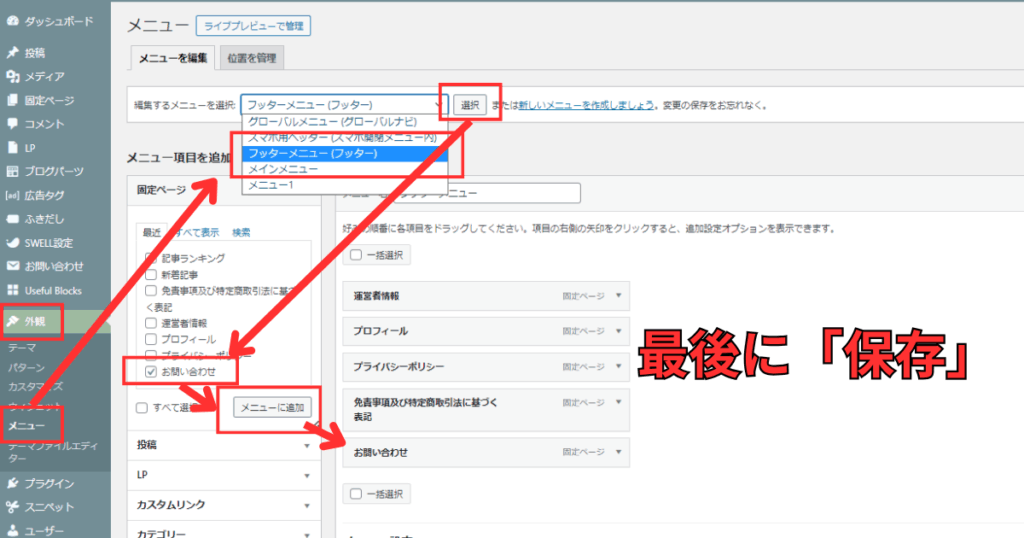Open the メニュー submenu link
1024x538 pixels.
(27, 426)
